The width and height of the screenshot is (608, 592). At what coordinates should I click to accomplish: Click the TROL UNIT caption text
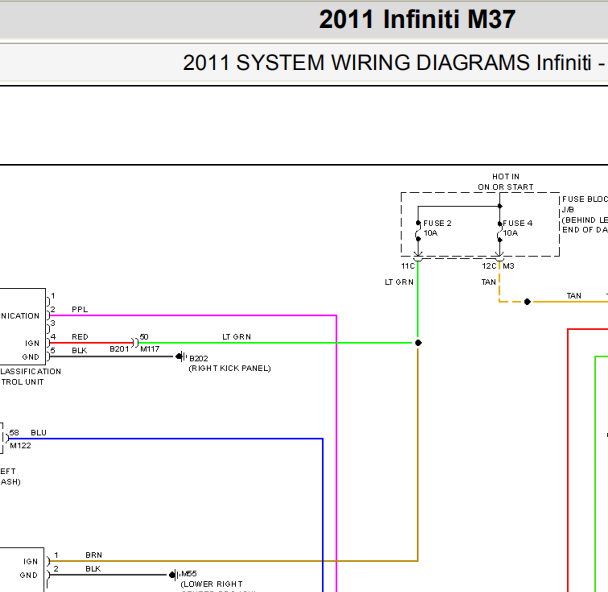tap(22, 382)
